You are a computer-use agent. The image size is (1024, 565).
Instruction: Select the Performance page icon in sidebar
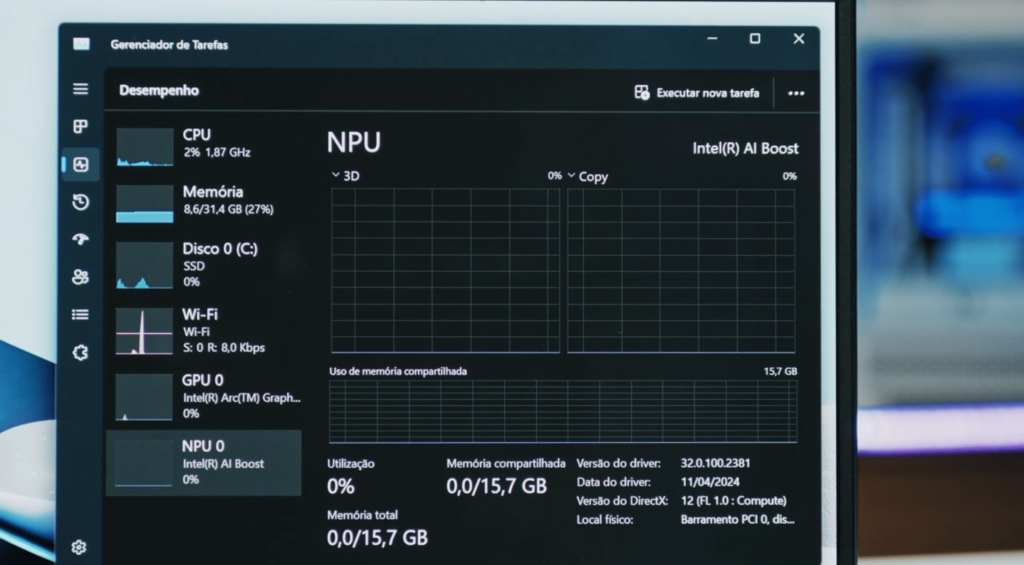click(x=80, y=164)
